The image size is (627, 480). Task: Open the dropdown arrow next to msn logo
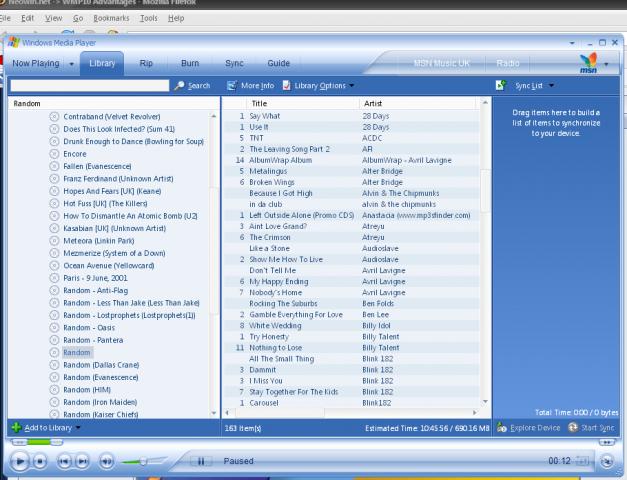[606, 64]
